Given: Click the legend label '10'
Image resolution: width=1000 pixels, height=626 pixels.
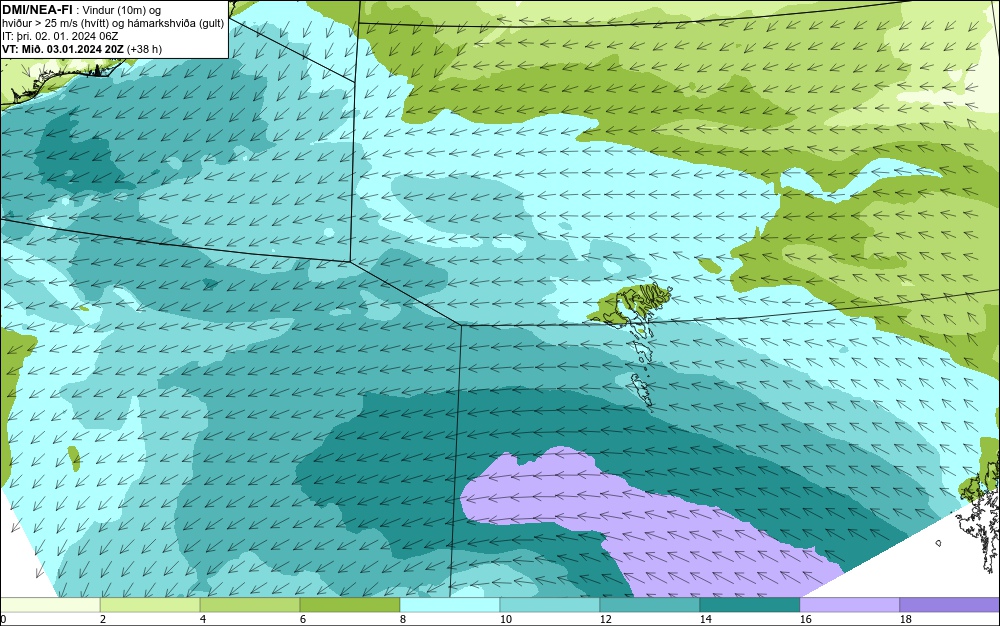Looking at the screenshot, I should click(506, 619).
